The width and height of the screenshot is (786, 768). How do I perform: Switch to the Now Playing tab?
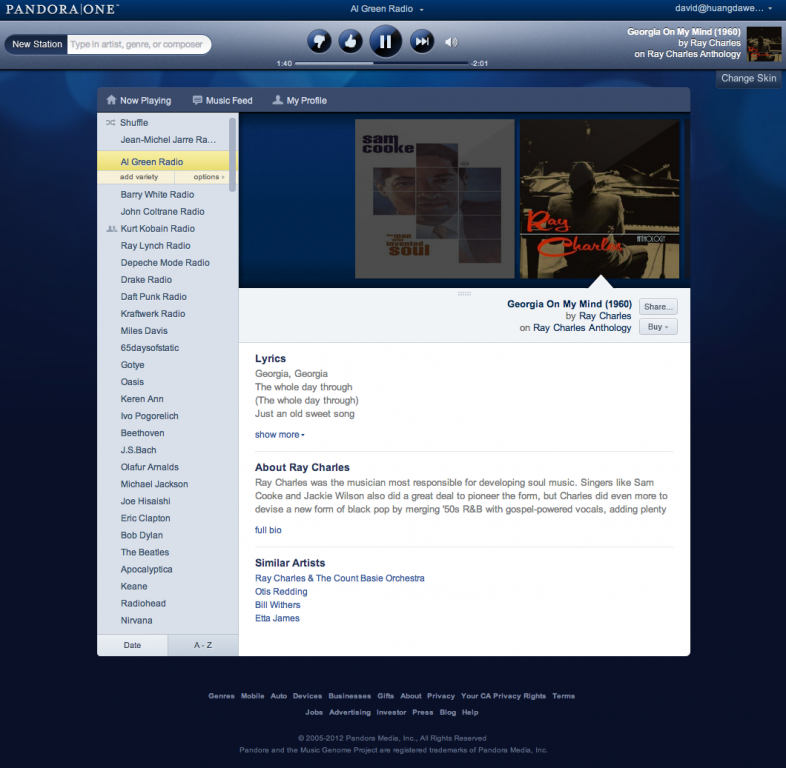click(x=139, y=100)
